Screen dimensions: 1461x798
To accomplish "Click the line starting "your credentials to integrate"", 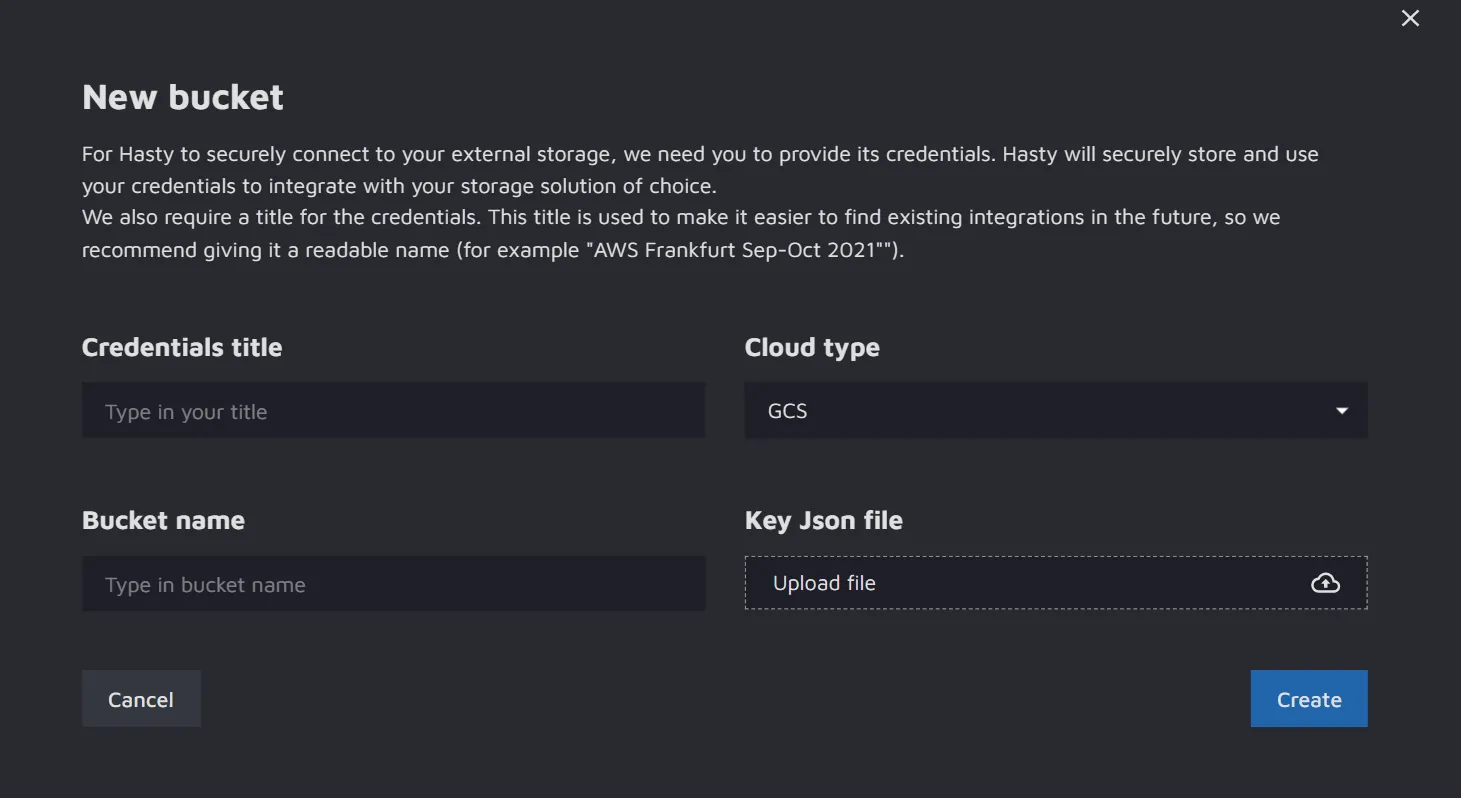I will coord(399,186).
